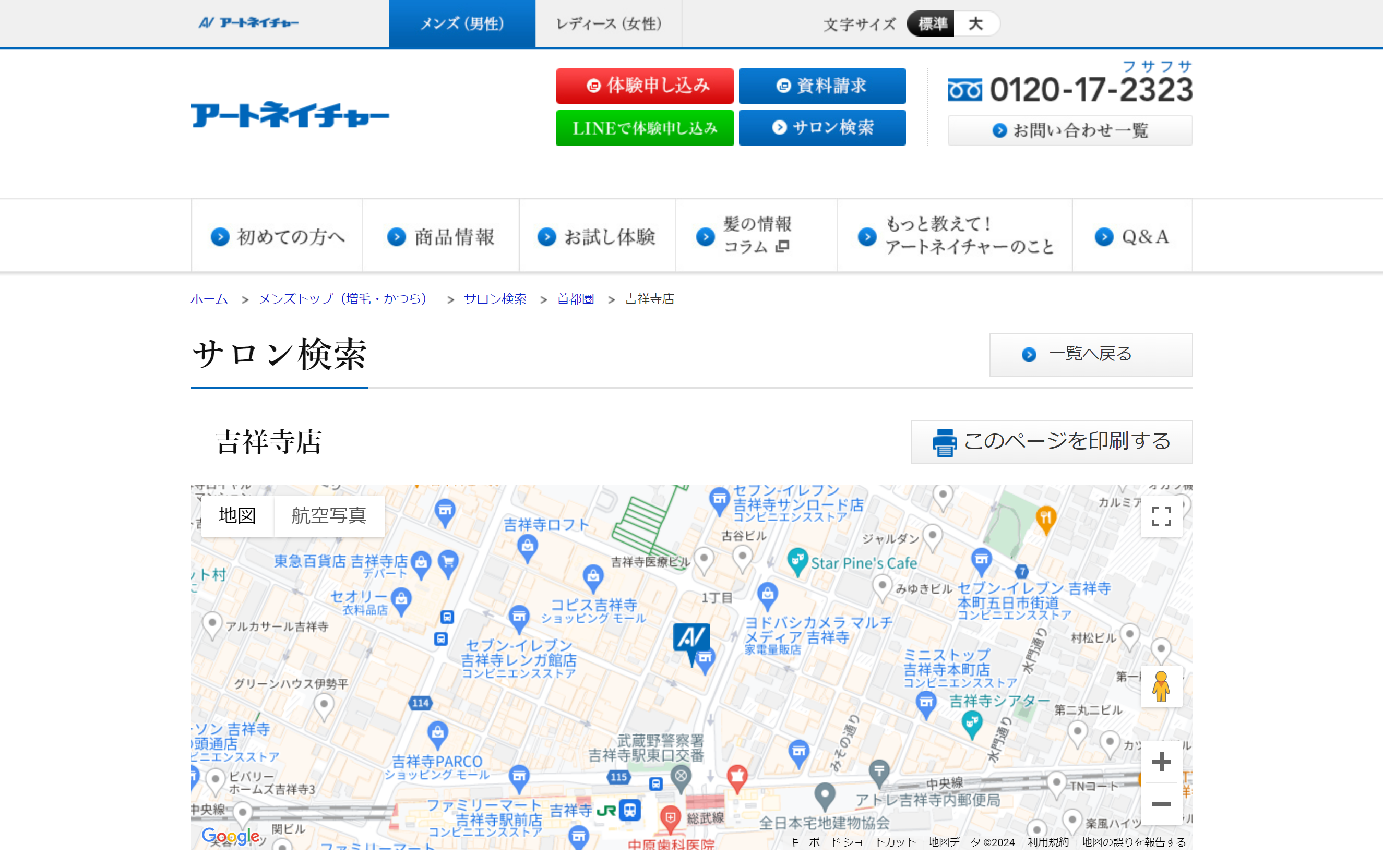Image resolution: width=1383 pixels, height=868 pixels.
Task: Click セオリー clothing store pin
Action: coord(401,600)
